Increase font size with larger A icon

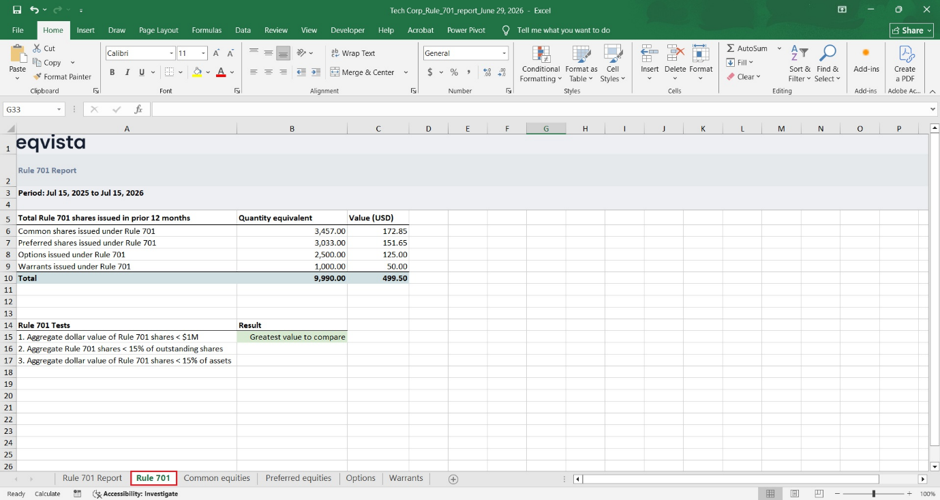pos(216,53)
